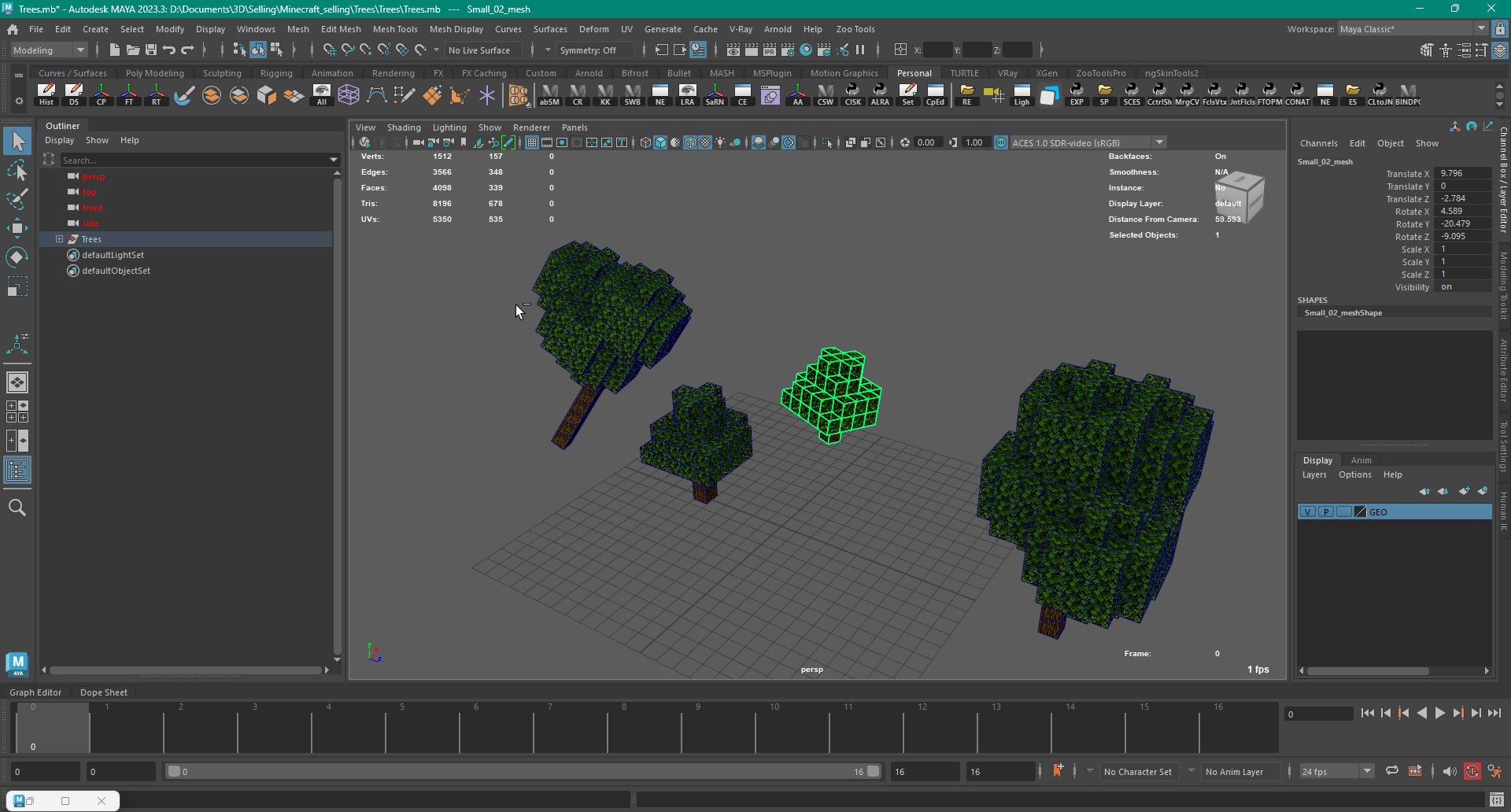
Task: Switch to the Anim layer tab
Action: (1361, 460)
